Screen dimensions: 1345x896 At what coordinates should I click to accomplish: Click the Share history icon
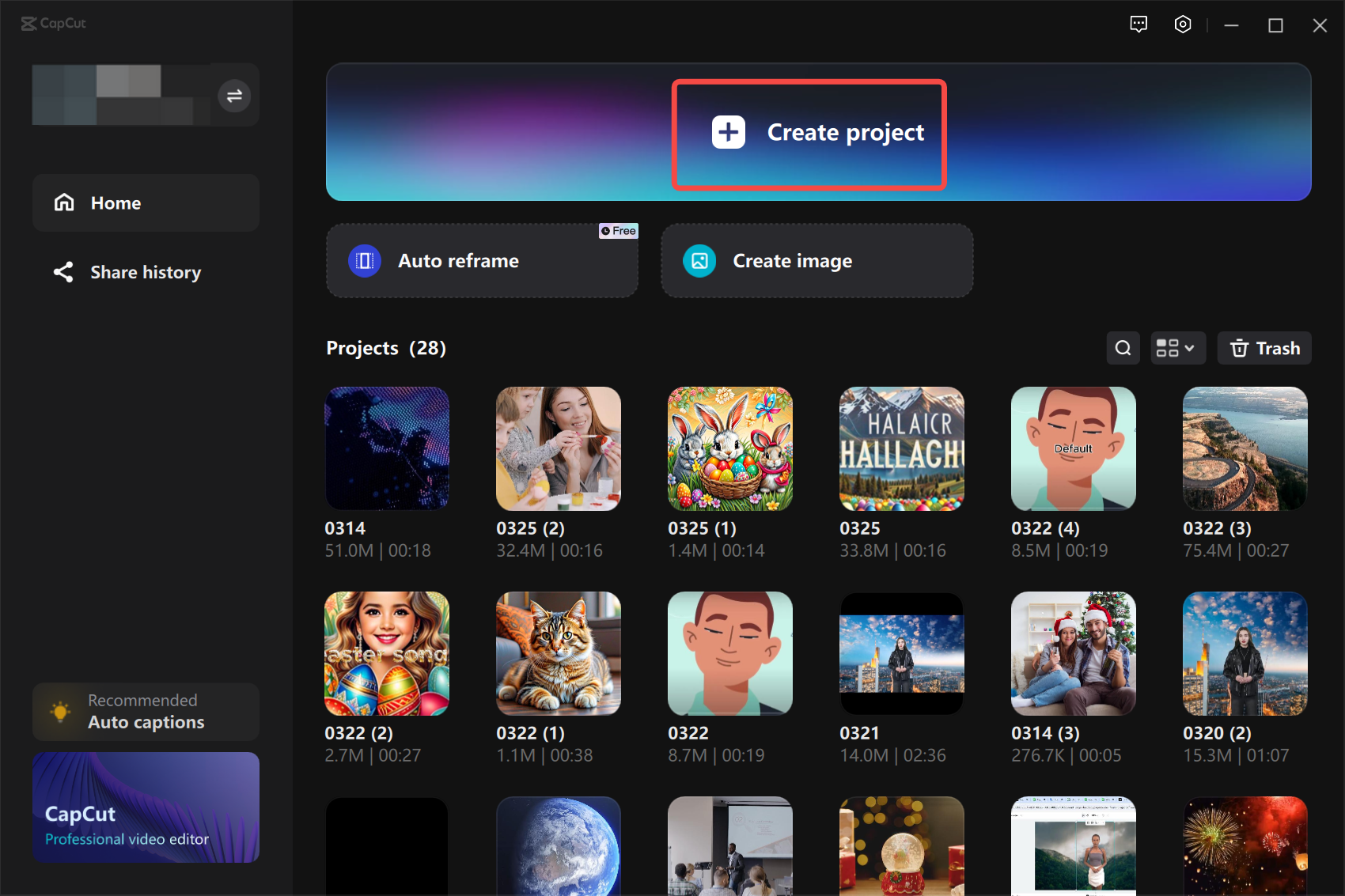(64, 272)
